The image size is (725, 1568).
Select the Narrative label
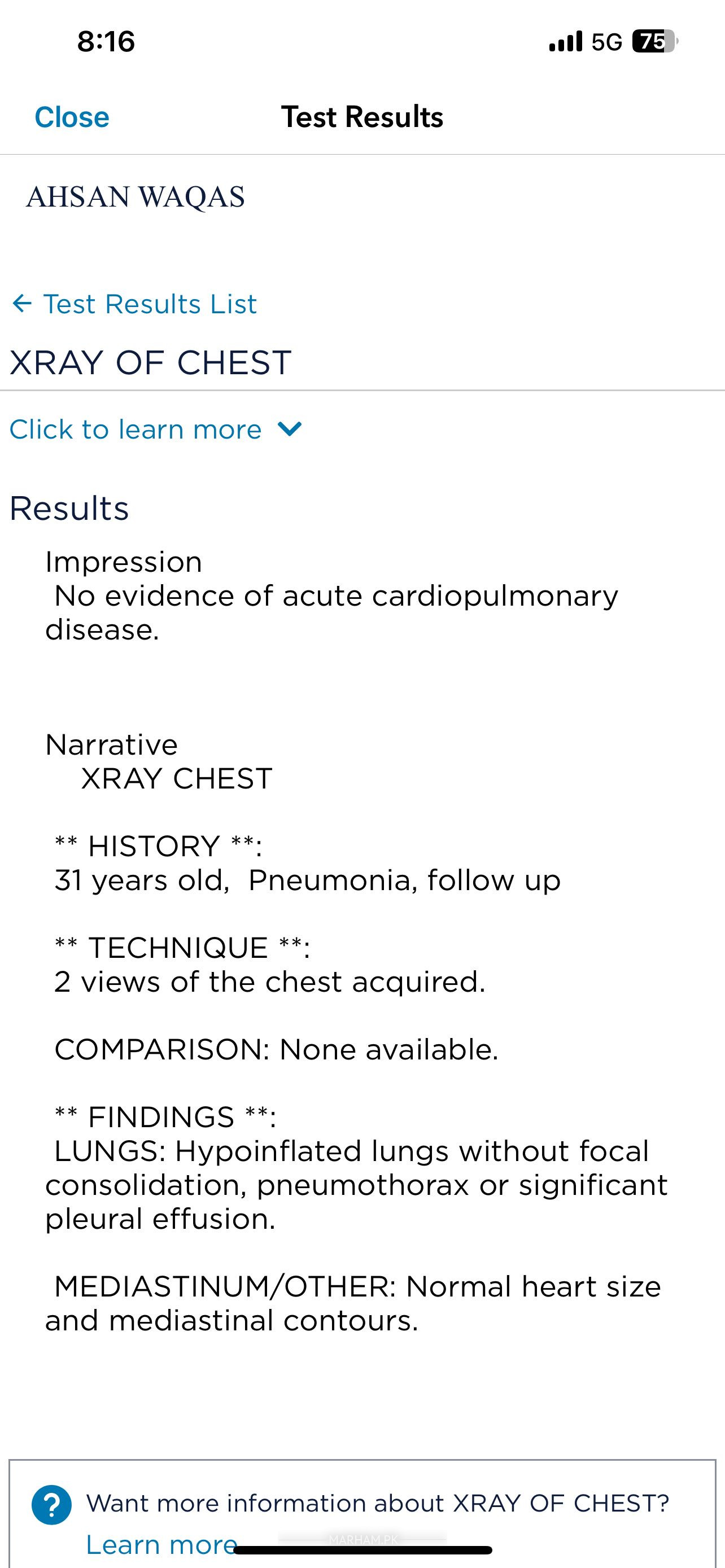point(111,744)
